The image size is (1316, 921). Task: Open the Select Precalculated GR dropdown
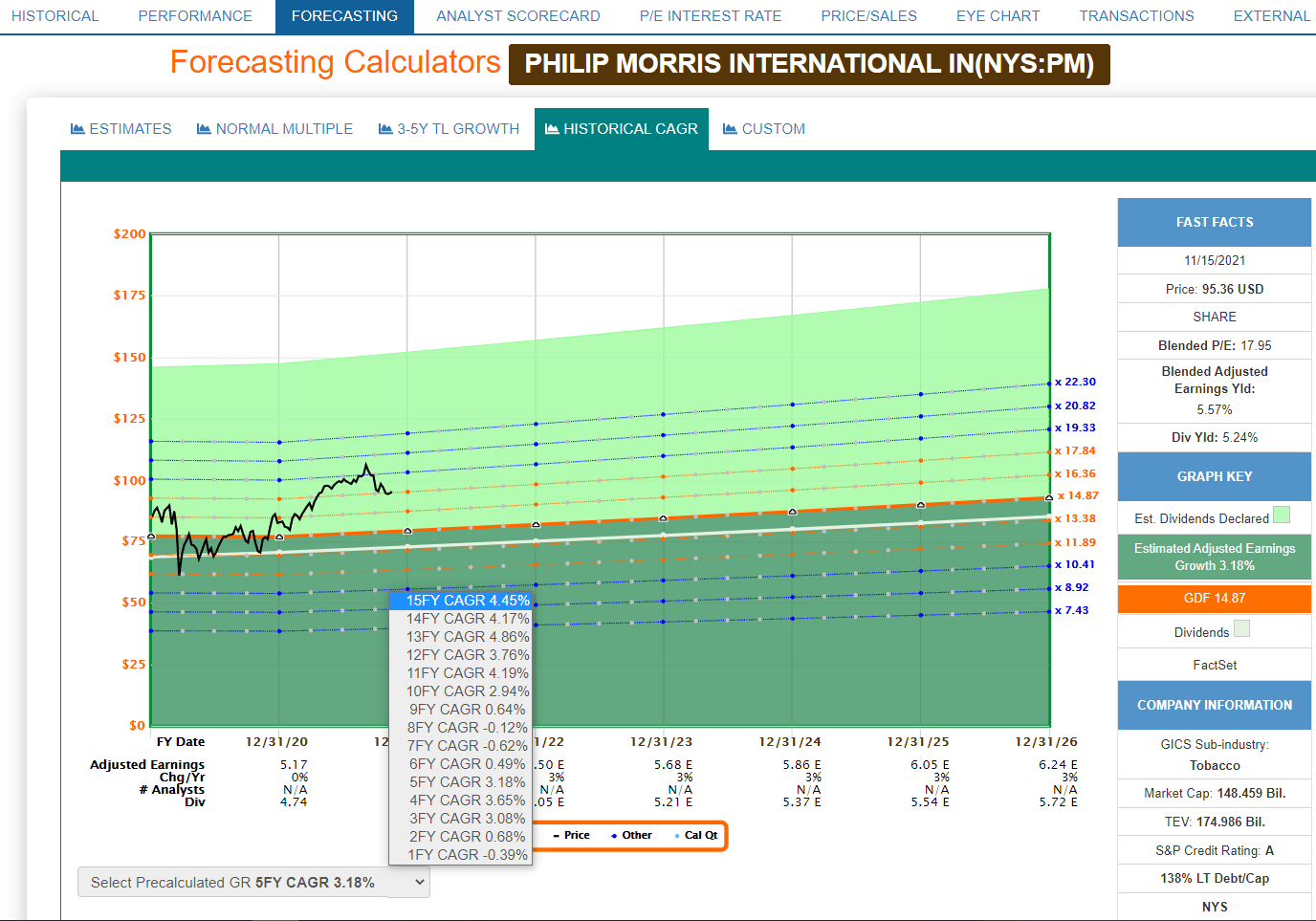point(253,883)
